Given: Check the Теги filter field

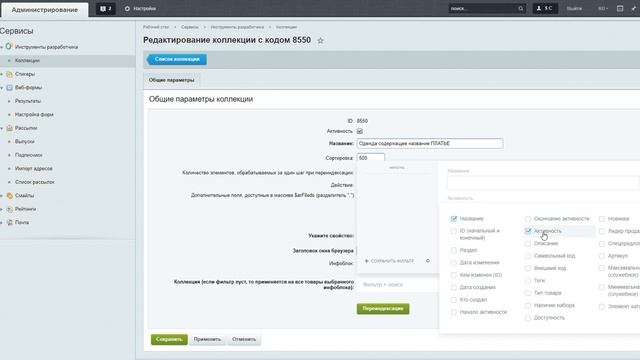Looking at the screenshot, I should [528, 281].
